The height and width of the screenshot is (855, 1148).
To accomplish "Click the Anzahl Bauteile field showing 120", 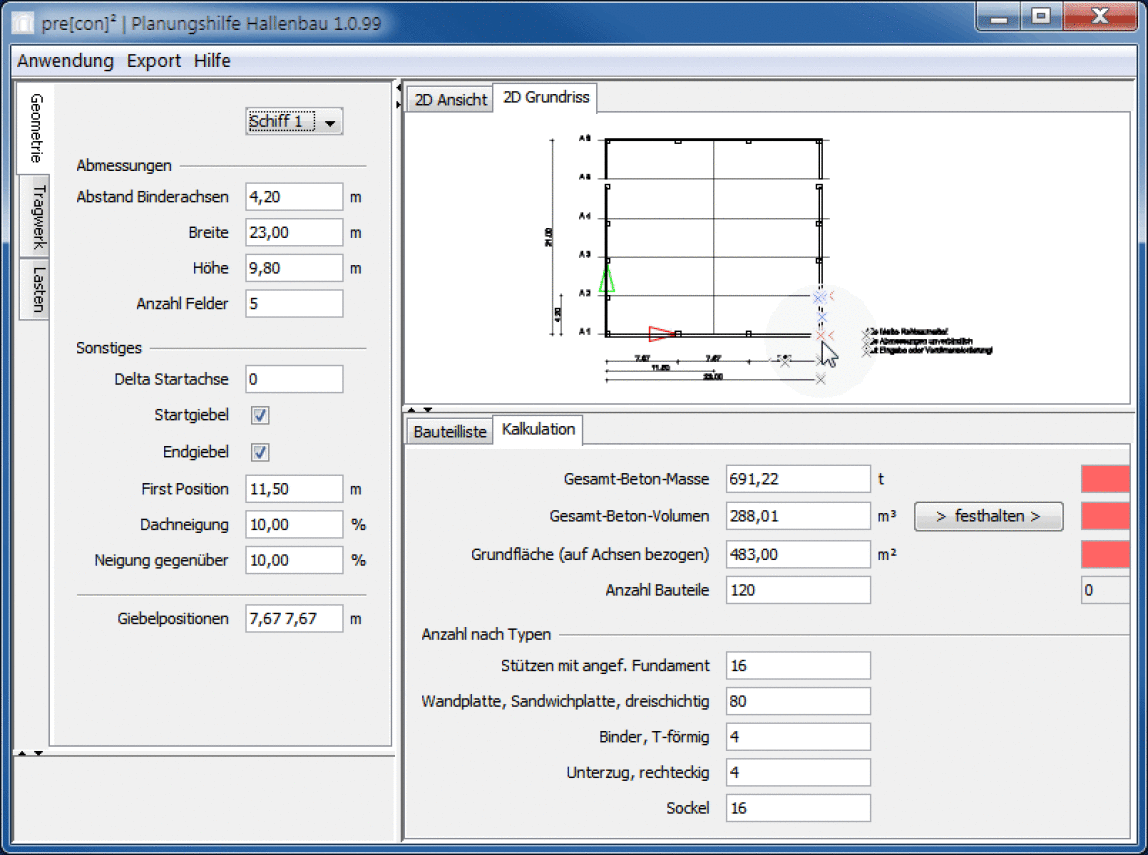I will coord(798,590).
